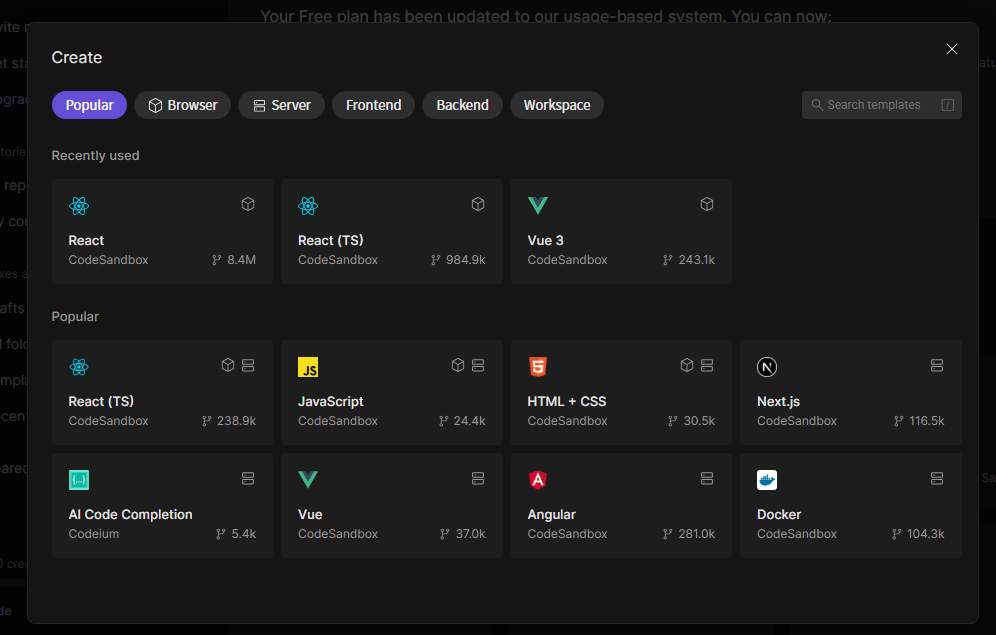This screenshot has height=635, width=996.
Task: Click the browser cube icon on the JavaScript card
Action: pyautogui.click(x=457, y=365)
